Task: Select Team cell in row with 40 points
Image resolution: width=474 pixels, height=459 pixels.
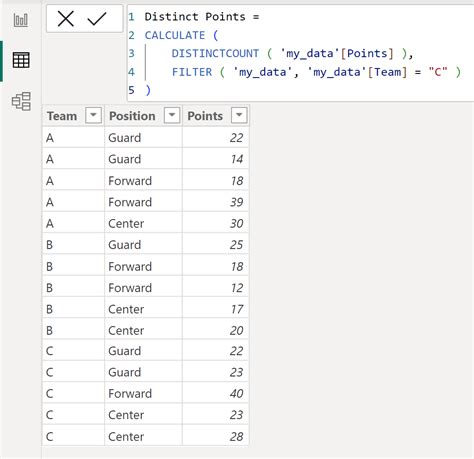Action: click(73, 393)
